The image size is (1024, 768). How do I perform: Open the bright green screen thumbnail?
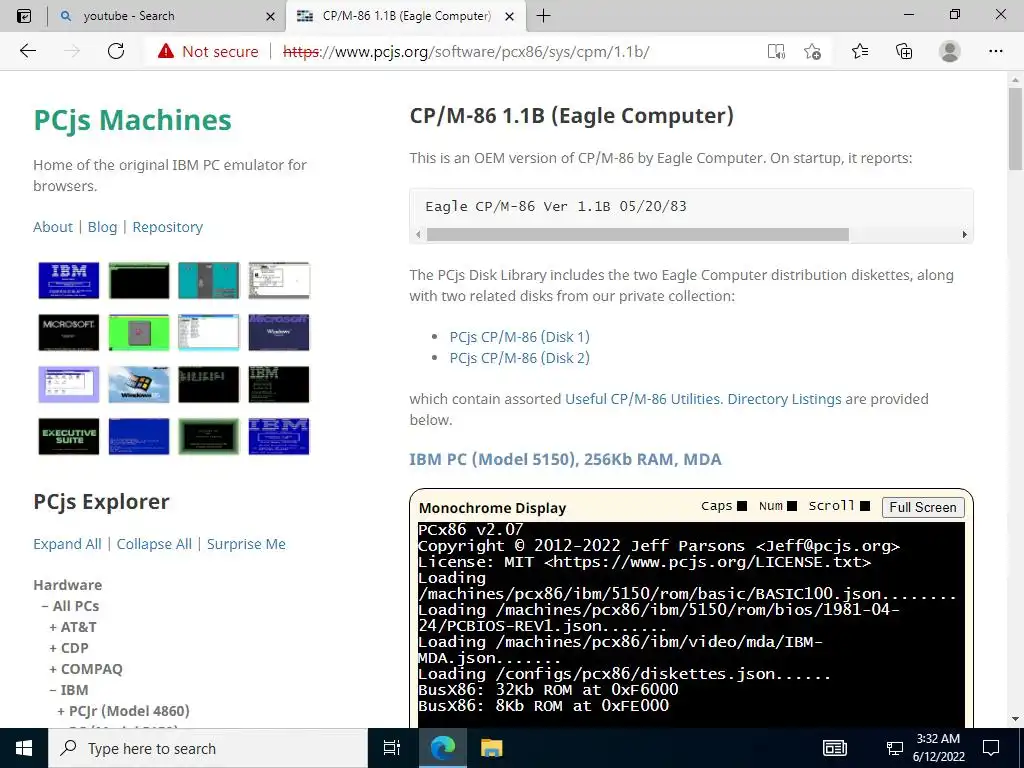point(138,332)
